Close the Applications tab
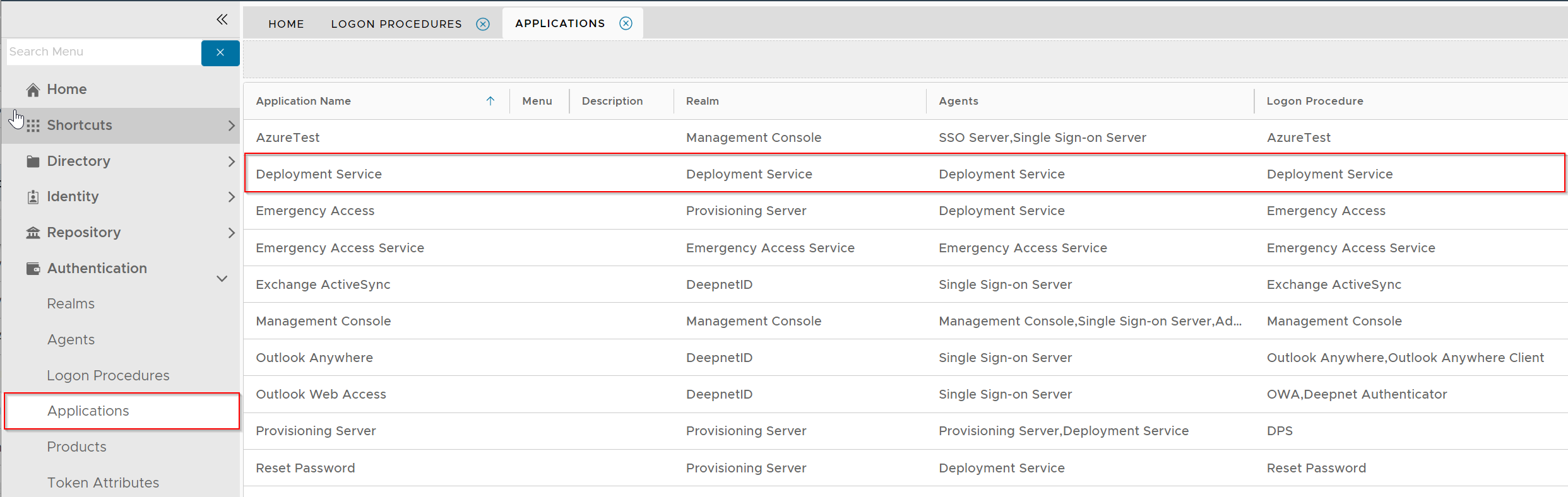The height and width of the screenshot is (497, 1568). tap(626, 23)
